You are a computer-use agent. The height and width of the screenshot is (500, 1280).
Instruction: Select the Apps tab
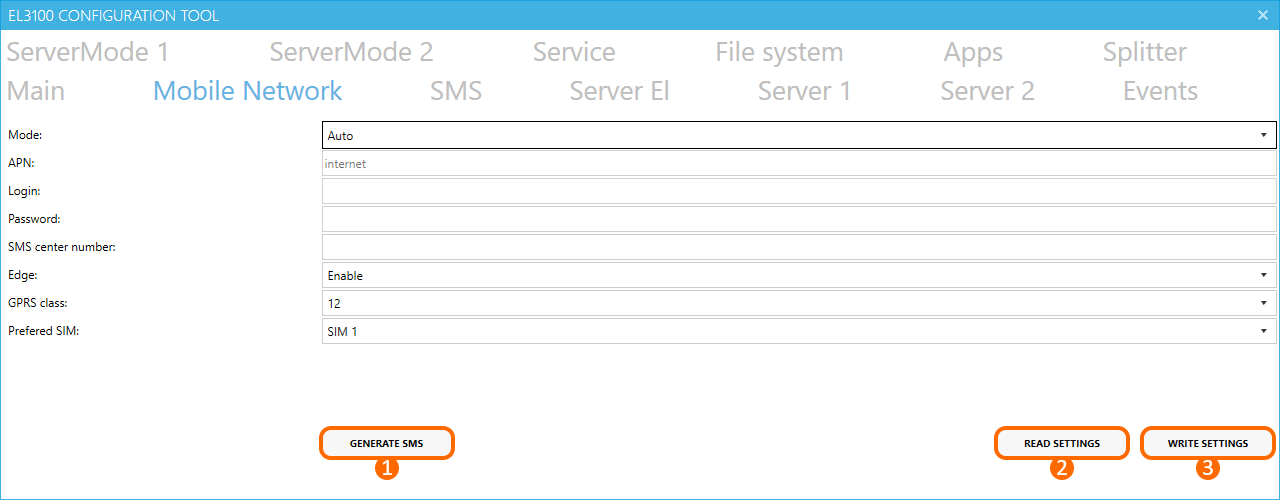[x=973, y=52]
